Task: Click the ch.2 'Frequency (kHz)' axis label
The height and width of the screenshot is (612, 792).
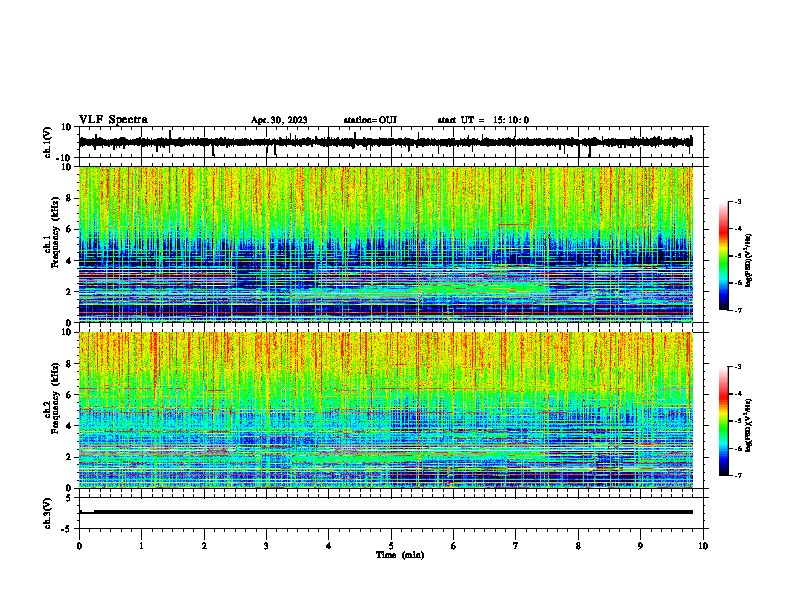Action: tap(55, 397)
